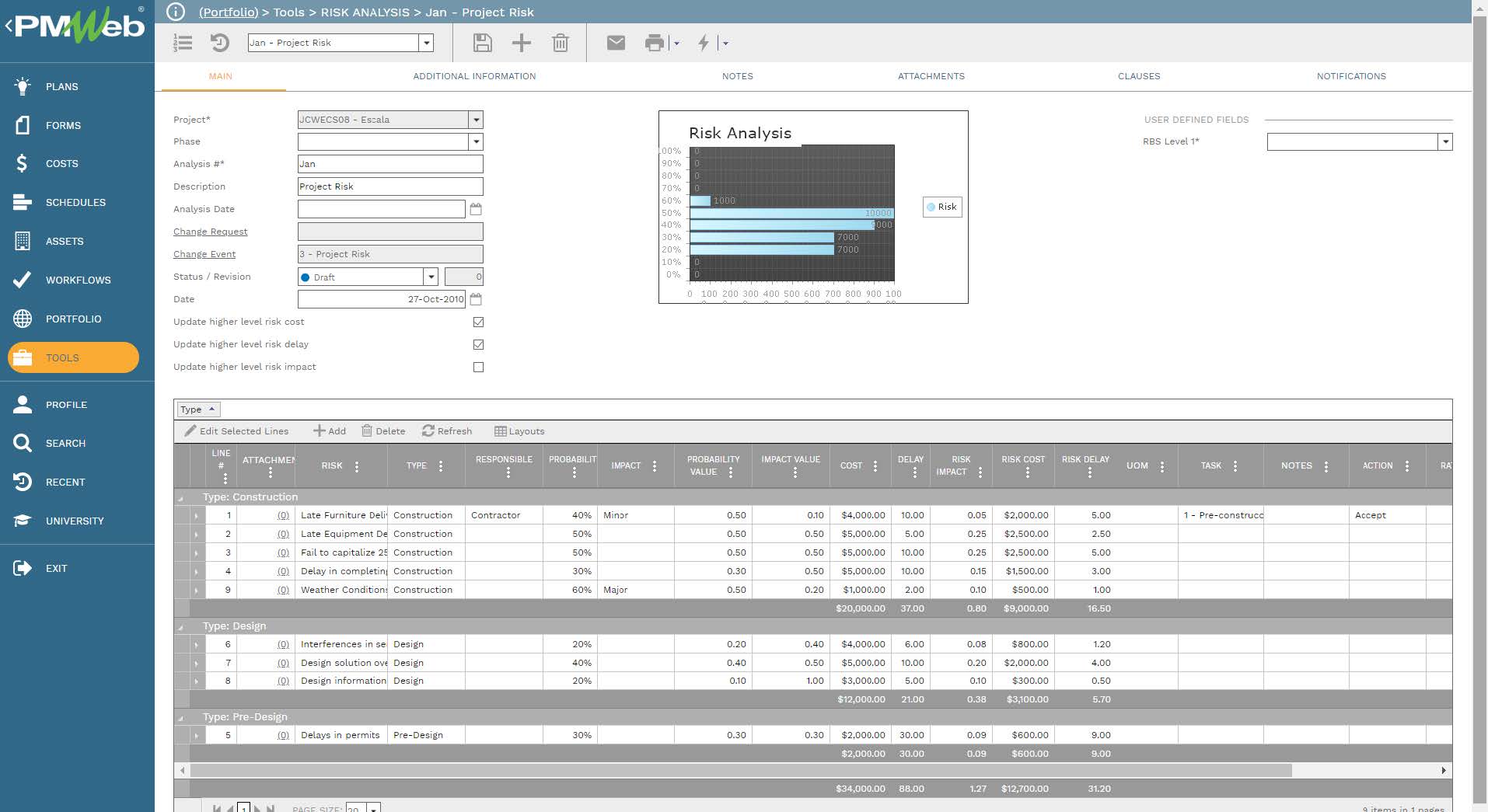The image size is (1488, 812).
Task: Open the Project dropdown
Action: pos(477,120)
